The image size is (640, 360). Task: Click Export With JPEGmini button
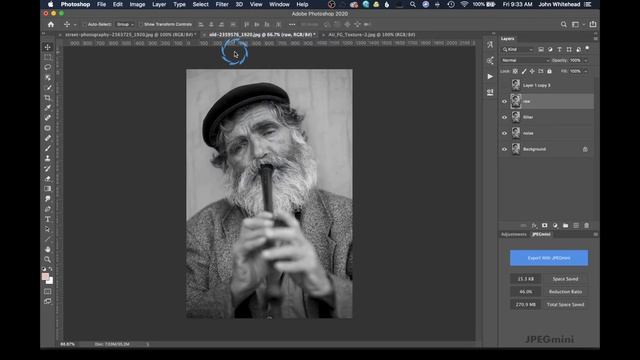click(549, 258)
